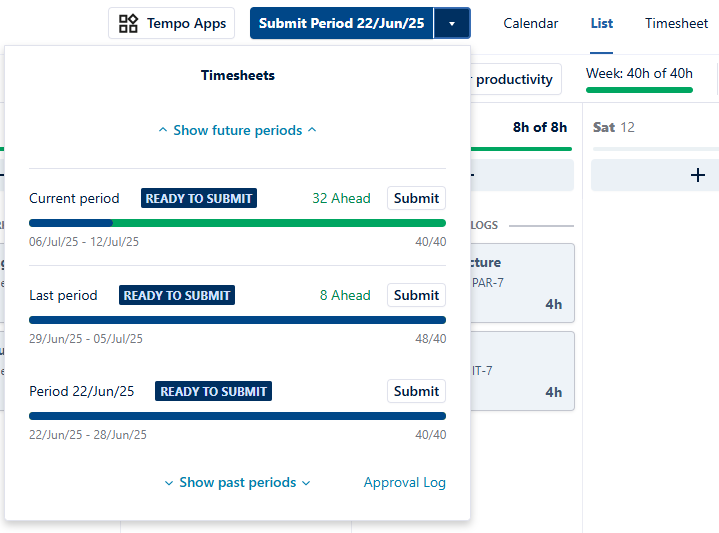Click READY TO SUBMIT badge for Current period

point(199,198)
